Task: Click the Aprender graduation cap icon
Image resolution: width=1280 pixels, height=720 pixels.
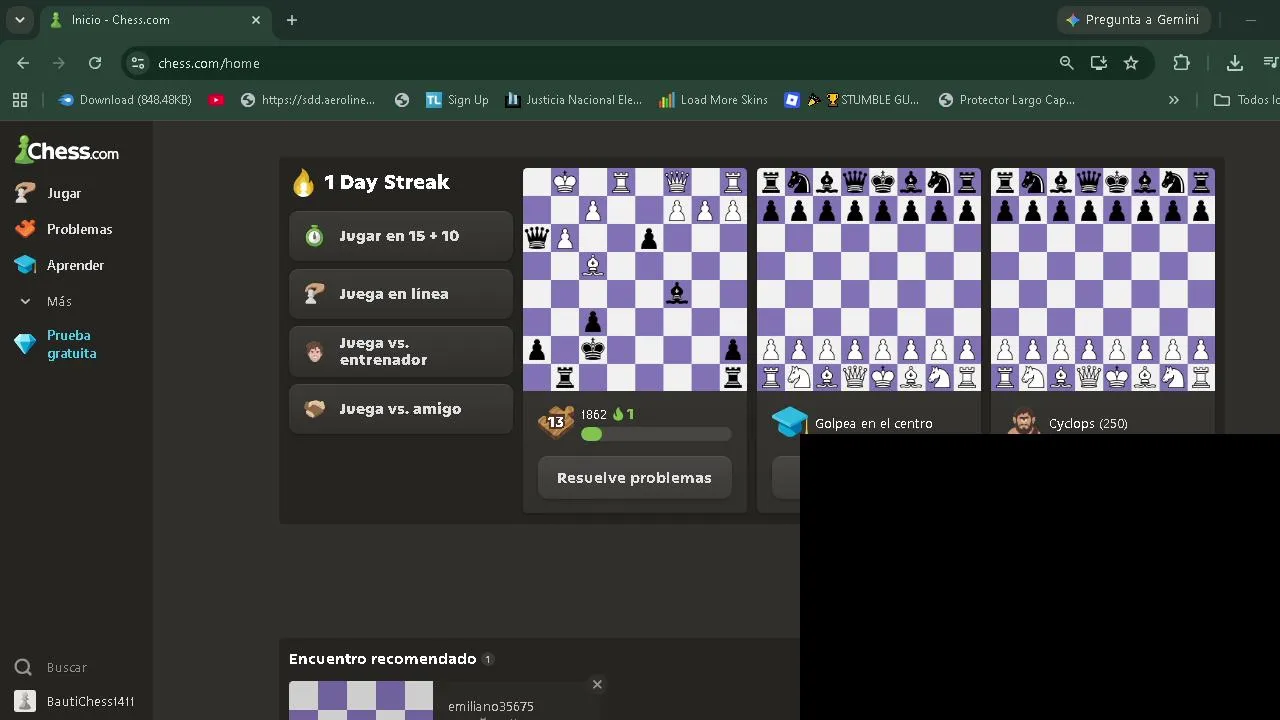Action: pyautogui.click(x=25, y=265)
